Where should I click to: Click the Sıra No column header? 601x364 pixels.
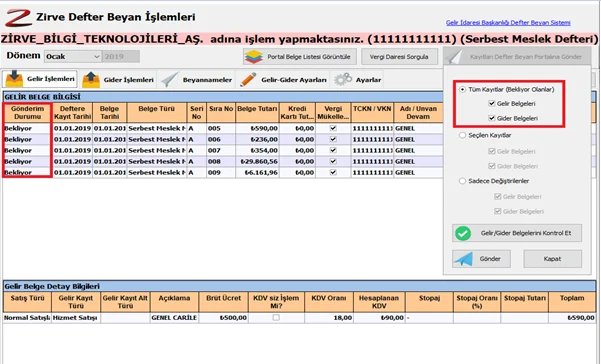click(x=221, y=113)
